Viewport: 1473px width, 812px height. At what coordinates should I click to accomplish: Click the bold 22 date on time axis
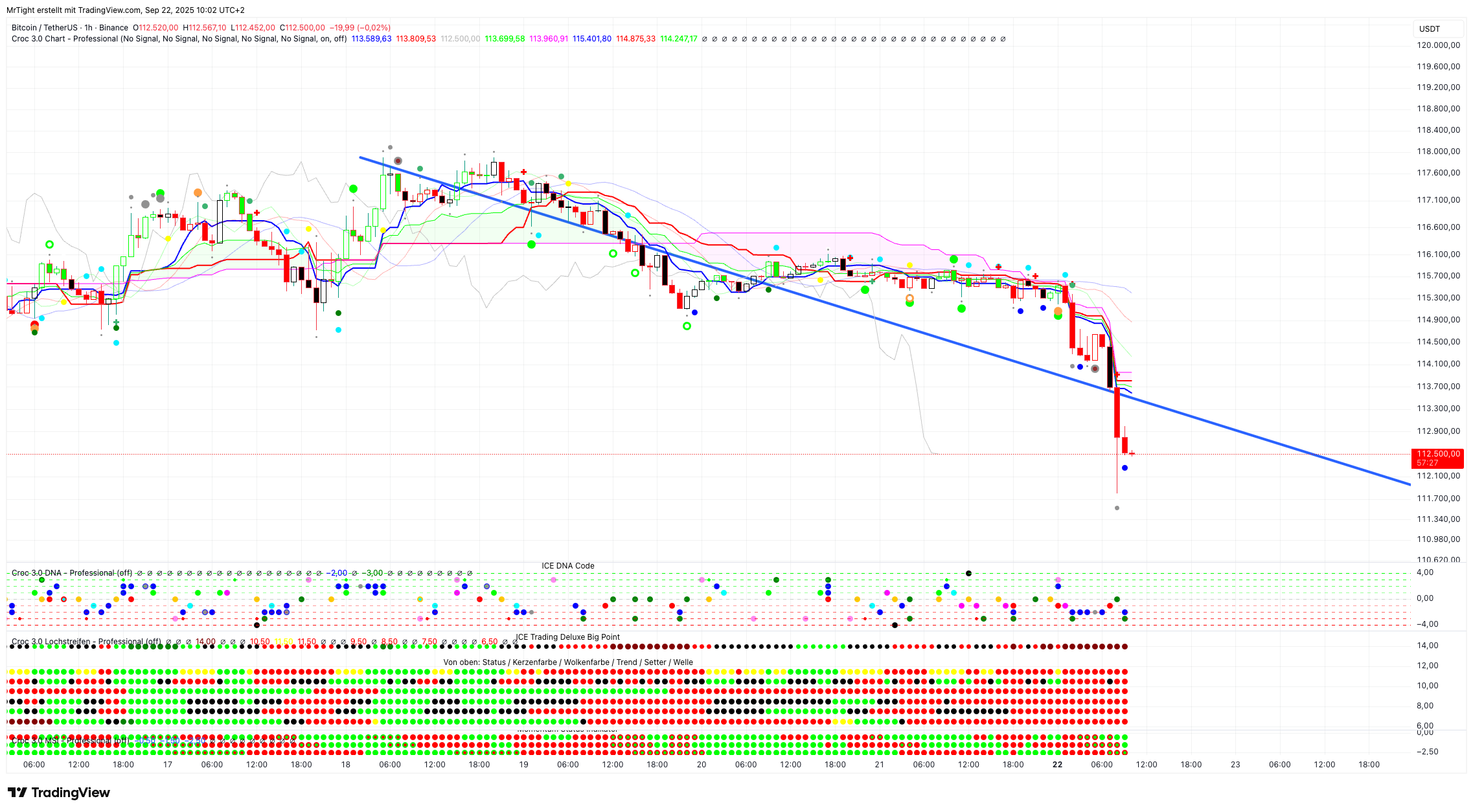point(1057,765)
